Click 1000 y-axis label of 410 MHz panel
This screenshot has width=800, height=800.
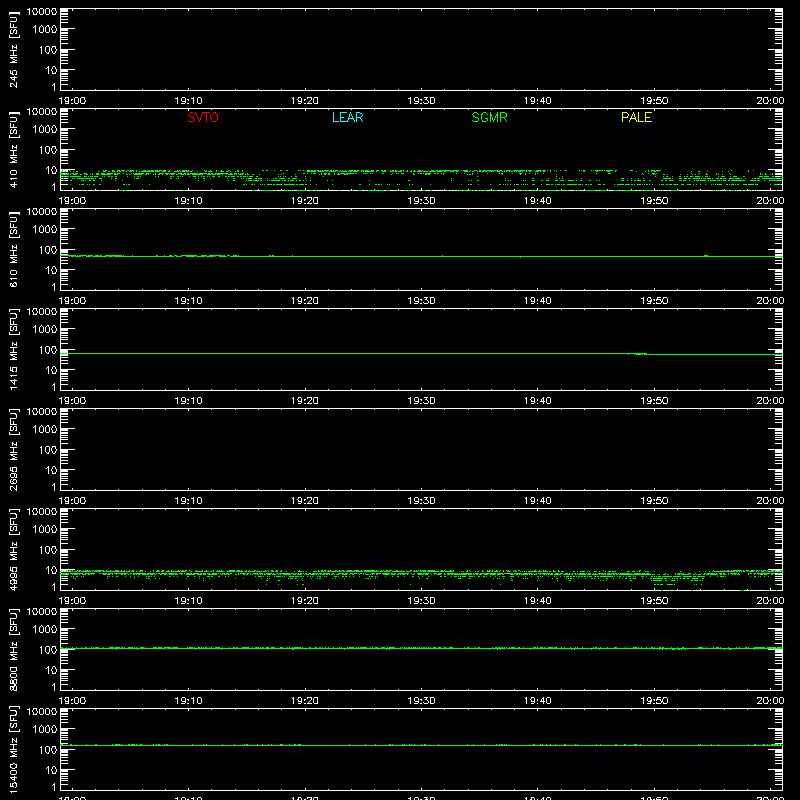coord(45,130)
